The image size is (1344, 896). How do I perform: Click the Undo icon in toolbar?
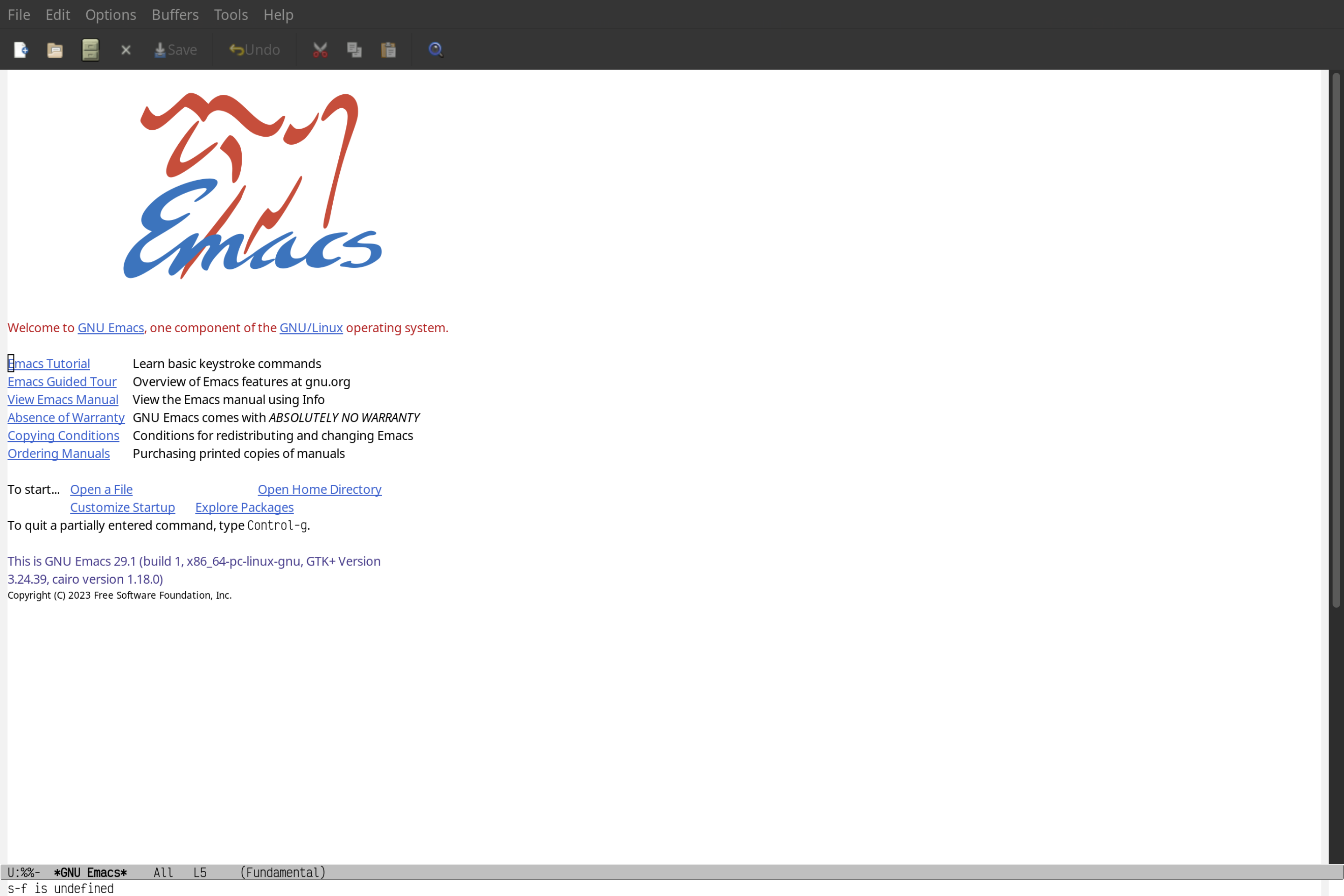pos(253,49)
